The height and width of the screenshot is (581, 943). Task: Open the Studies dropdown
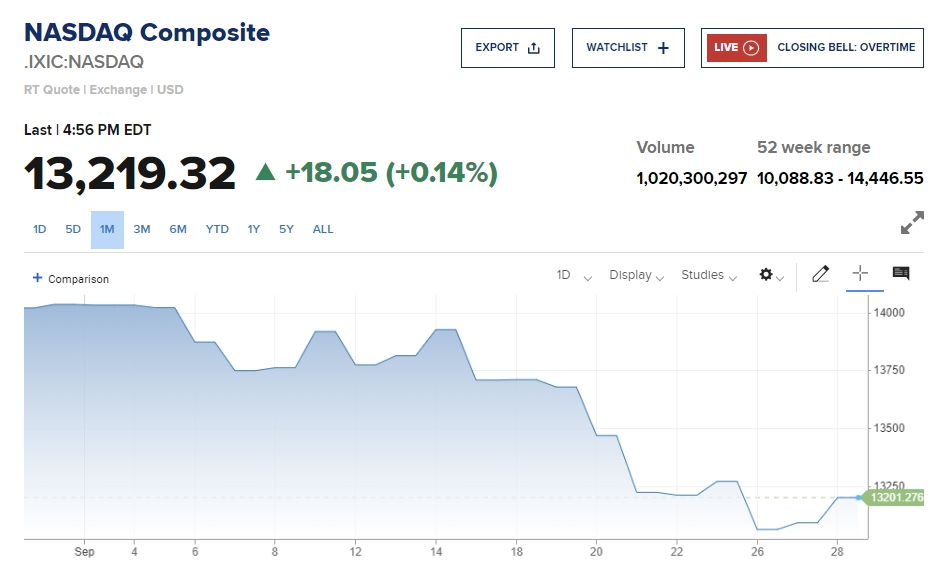point(708,275)
